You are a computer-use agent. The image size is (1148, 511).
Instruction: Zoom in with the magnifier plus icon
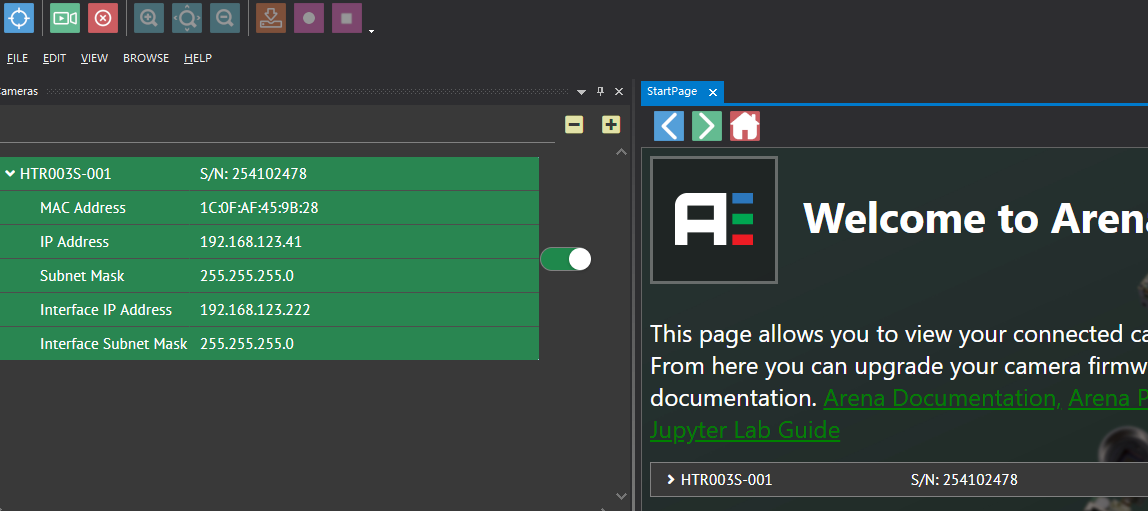[149, 18]
